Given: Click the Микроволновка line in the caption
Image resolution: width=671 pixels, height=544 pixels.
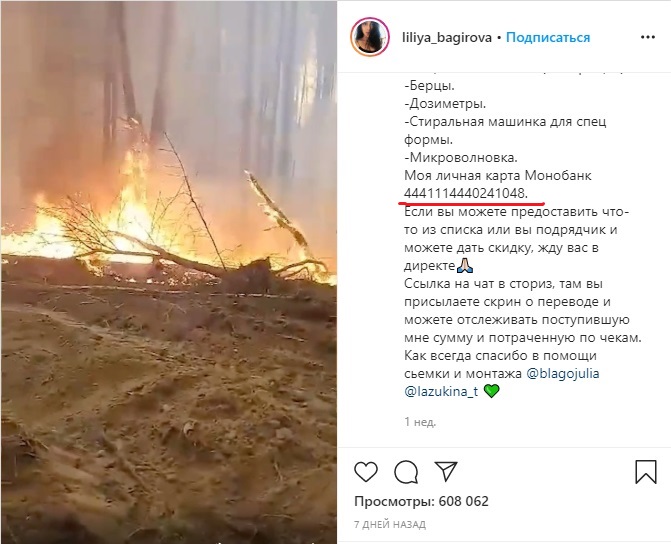Looking at the screenshot, I should point(461,158).
